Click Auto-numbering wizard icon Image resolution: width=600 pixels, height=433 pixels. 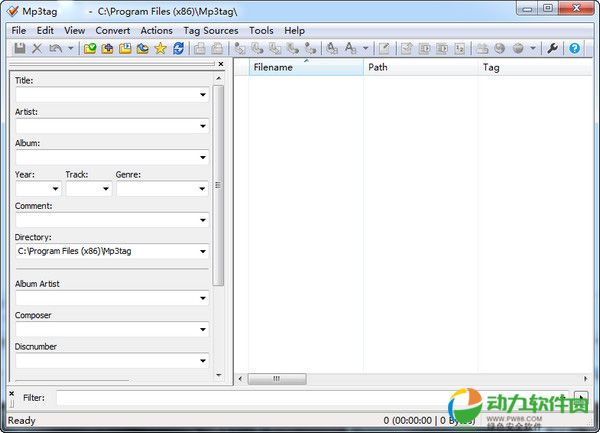coord(460,48)
